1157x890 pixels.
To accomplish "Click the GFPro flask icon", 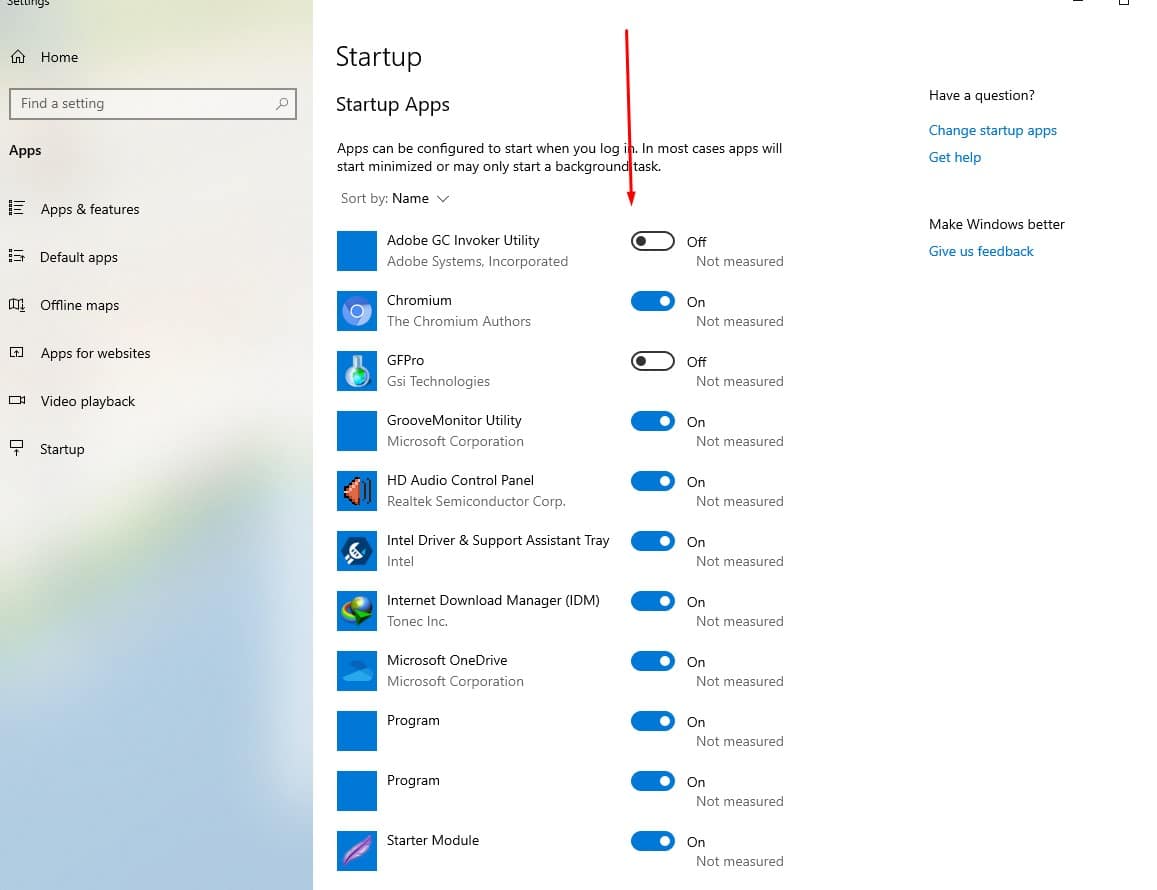I will coord(357,371).
